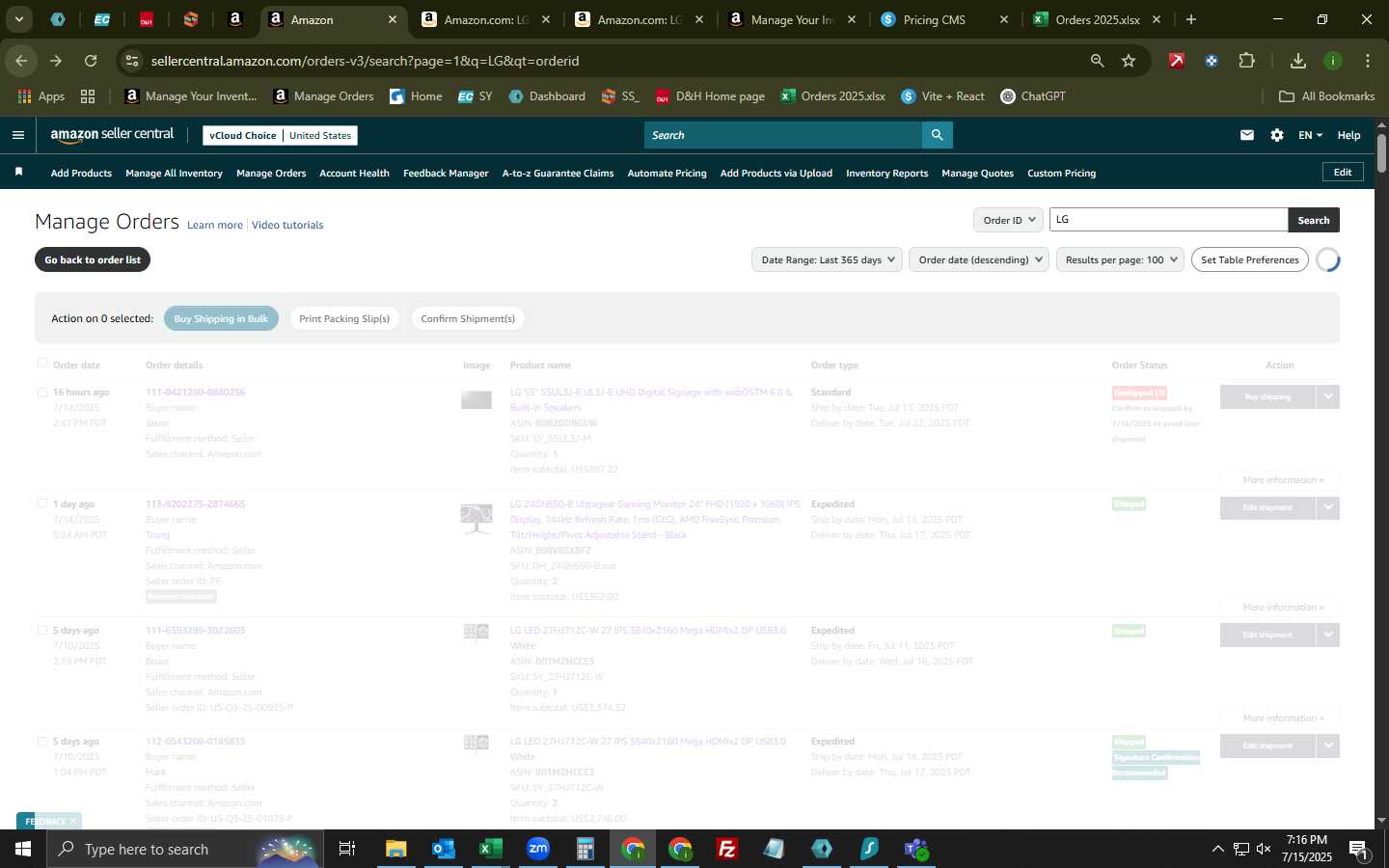The height and width of the screenshot is (868, 1389).
Task: Click the magnifier search button in header
Action: 937,135
